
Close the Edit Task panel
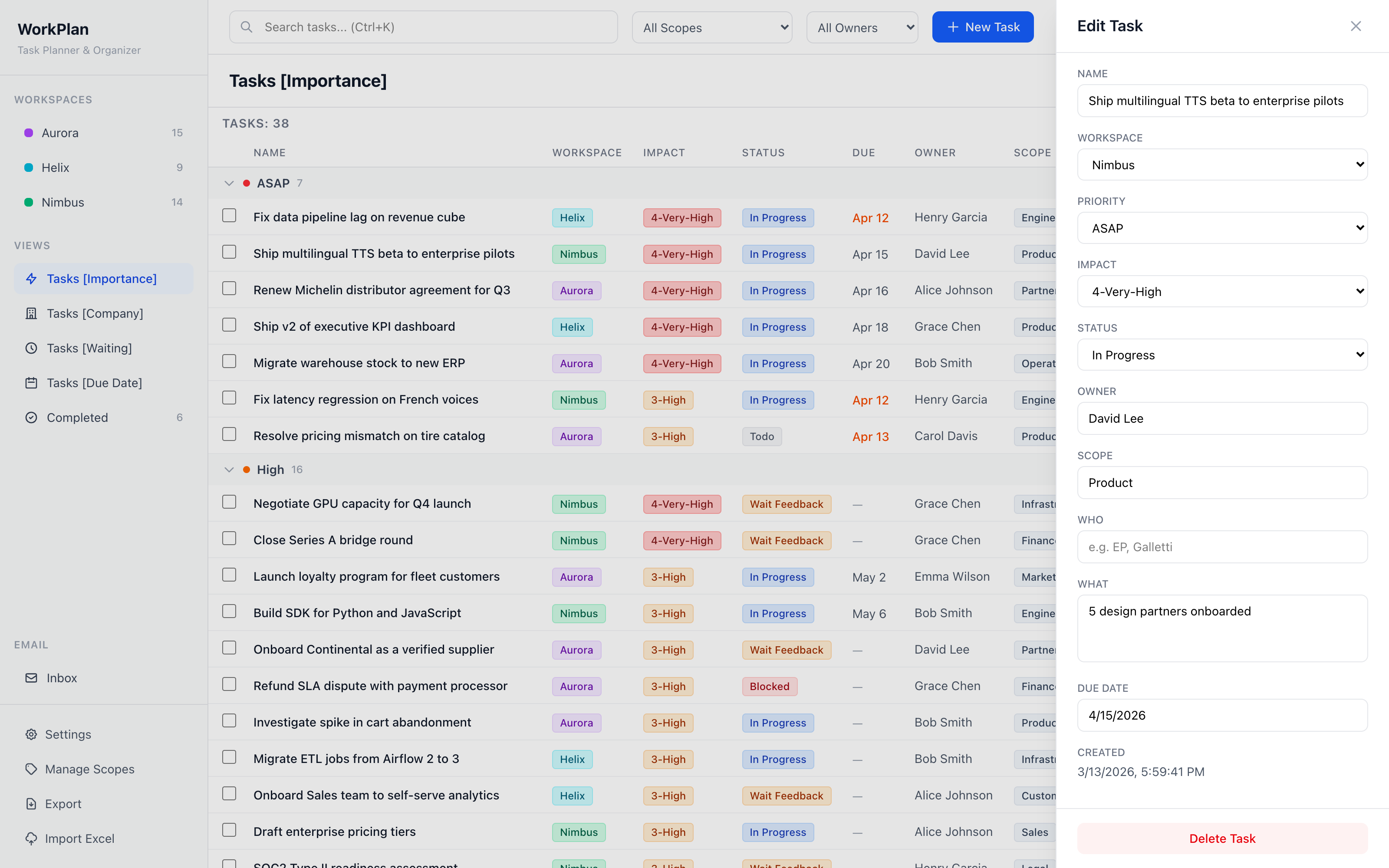coord(1356,26)
